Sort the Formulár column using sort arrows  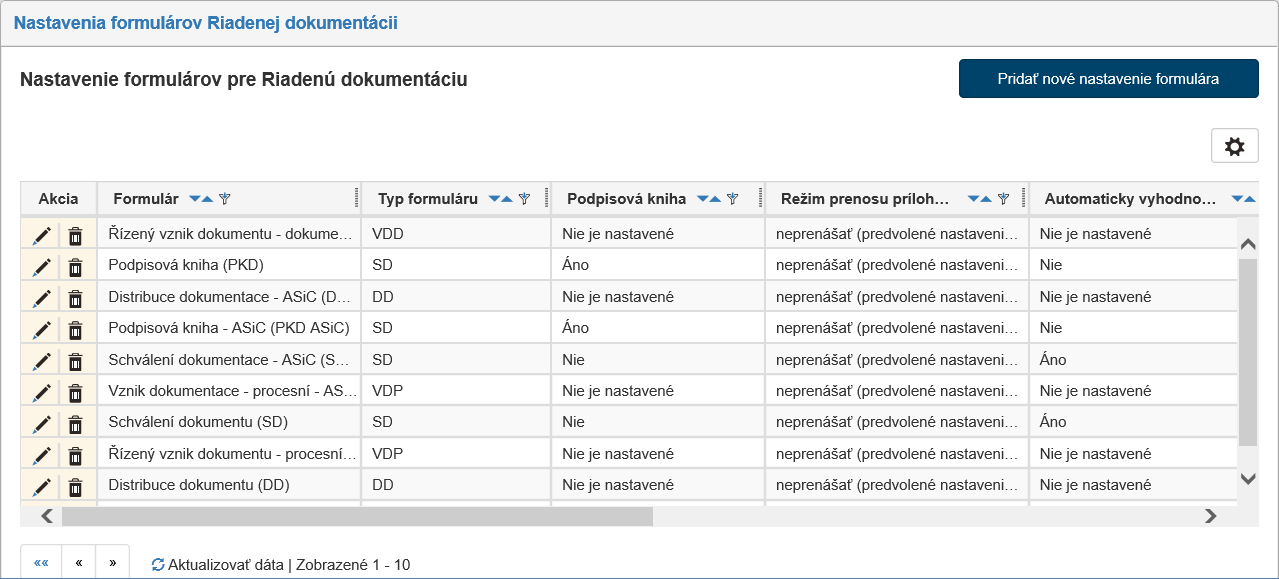coord(201,199)
